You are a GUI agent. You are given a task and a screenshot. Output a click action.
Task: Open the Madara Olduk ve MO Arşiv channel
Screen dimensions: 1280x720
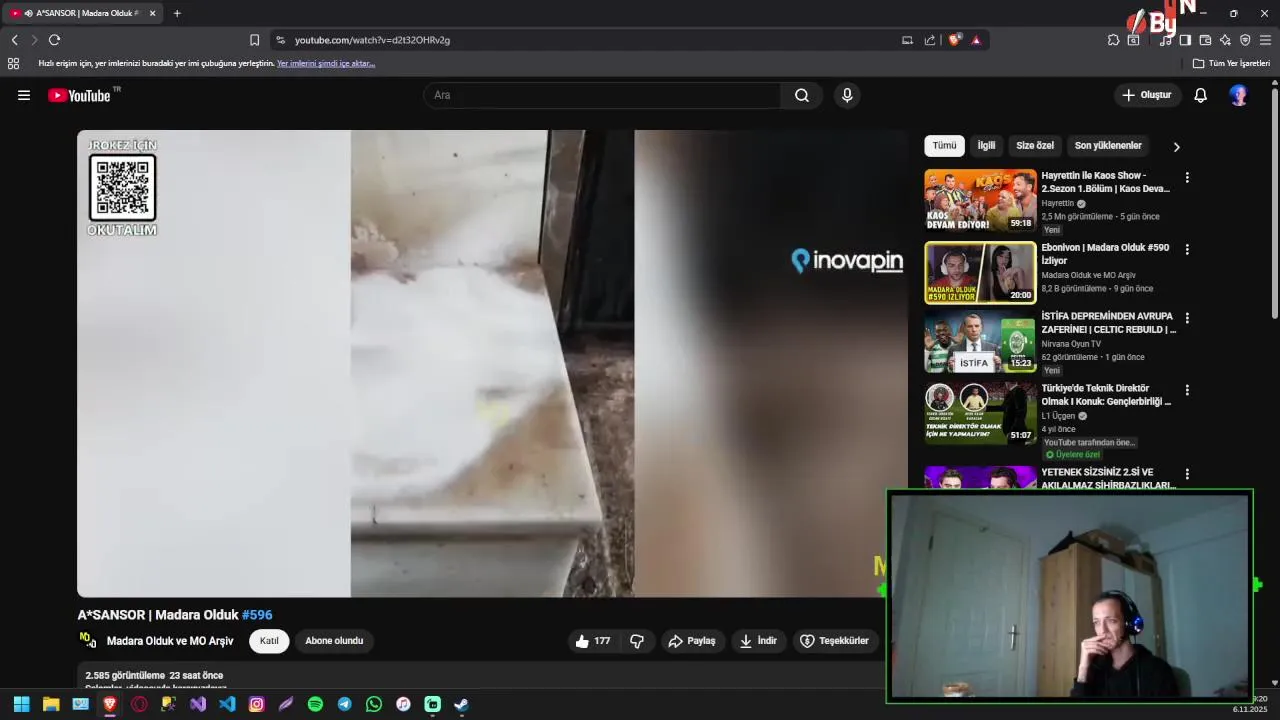(170, 641)
